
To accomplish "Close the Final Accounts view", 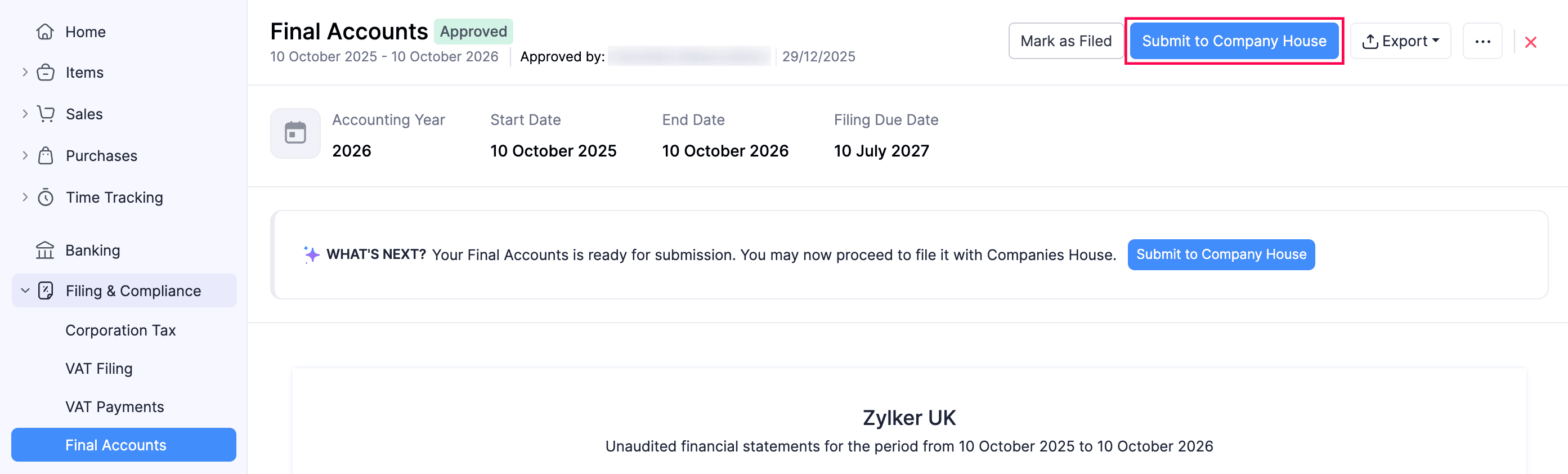I will [1530, 42].
